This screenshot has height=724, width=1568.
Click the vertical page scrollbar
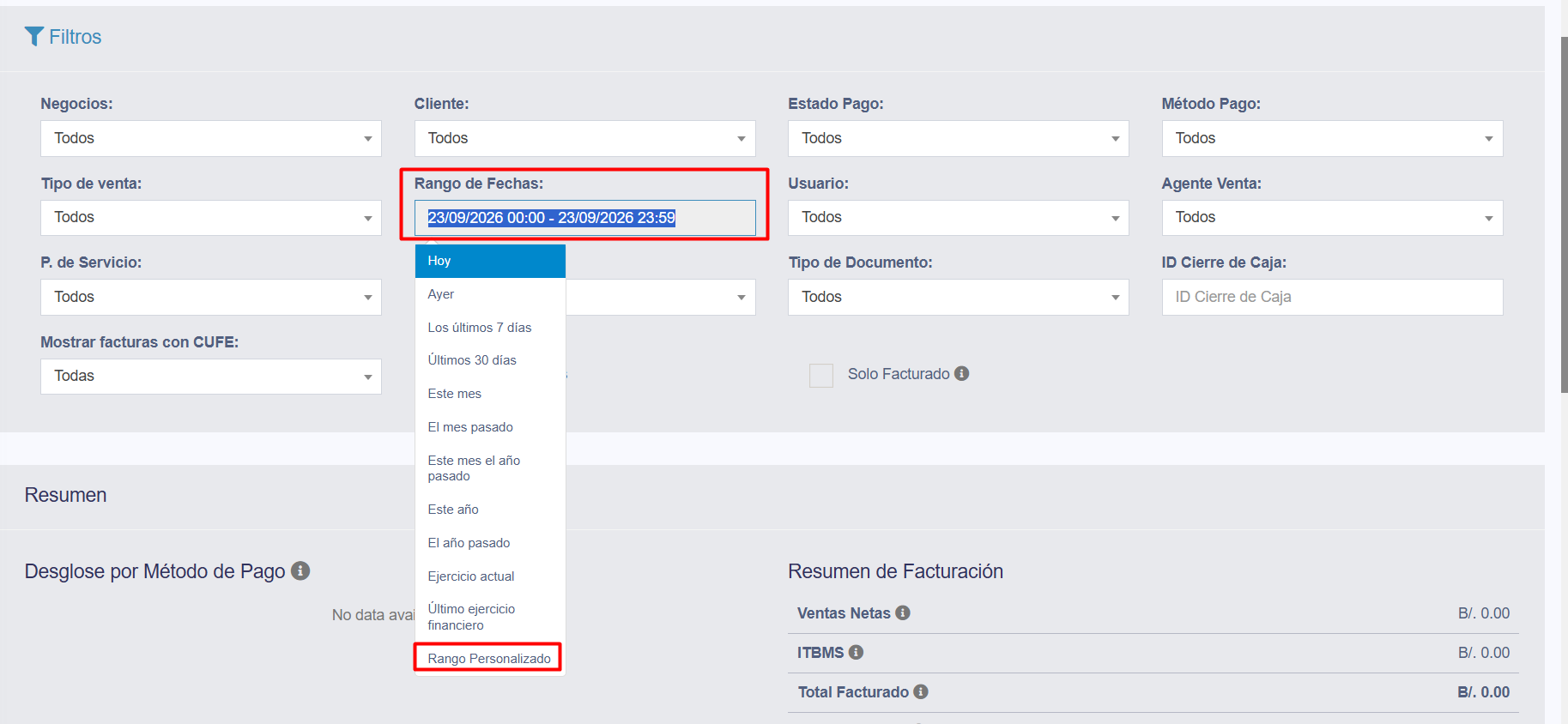[1564, 214]
